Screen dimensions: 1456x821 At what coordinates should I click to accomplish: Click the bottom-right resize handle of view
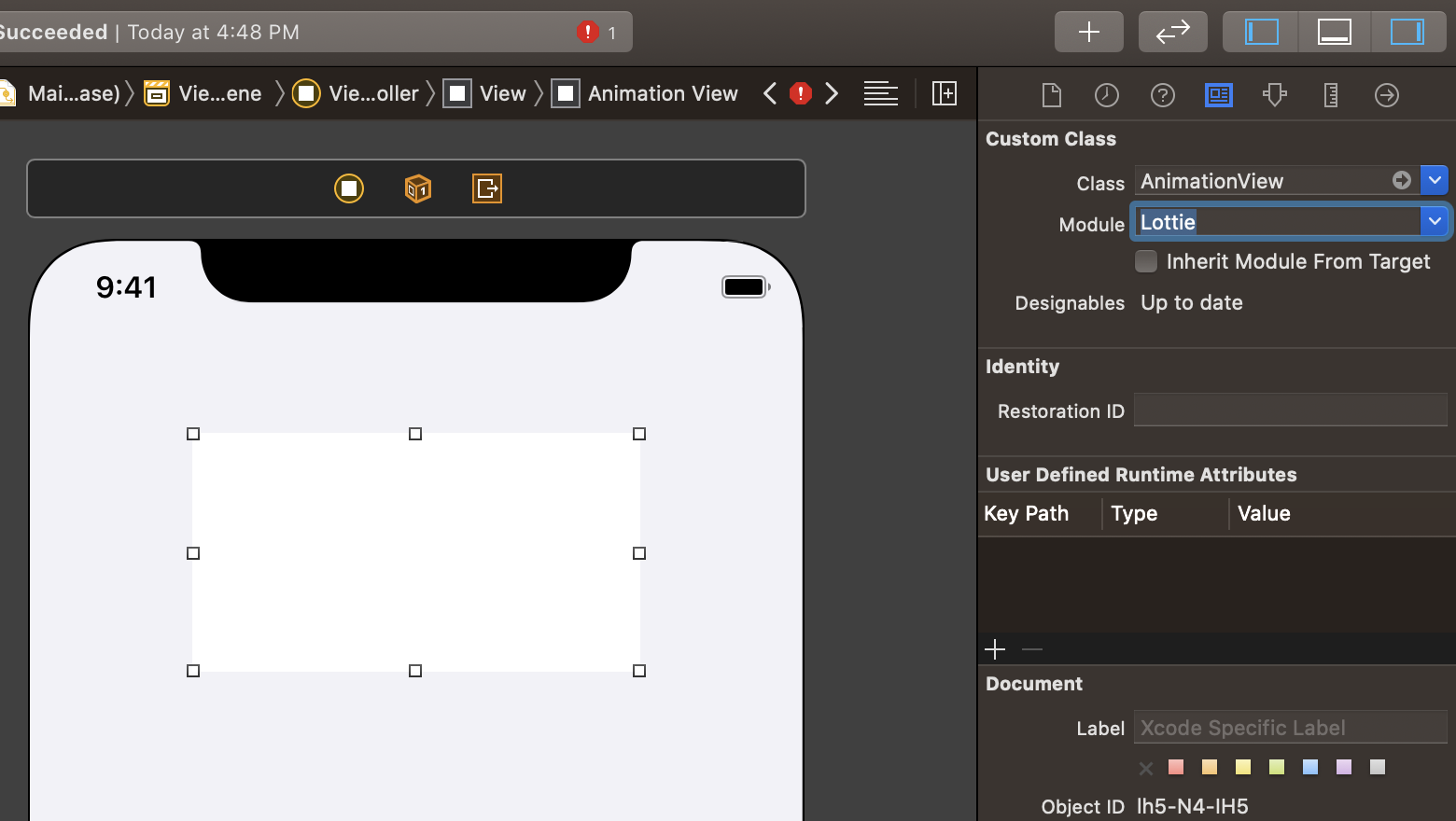click(x=639, y=671)
